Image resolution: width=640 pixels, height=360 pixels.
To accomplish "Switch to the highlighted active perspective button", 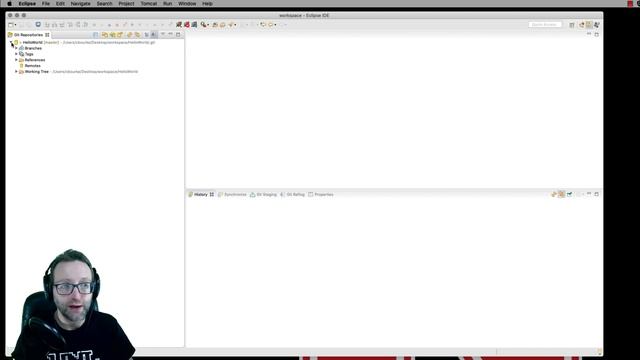I will point(589,24).
